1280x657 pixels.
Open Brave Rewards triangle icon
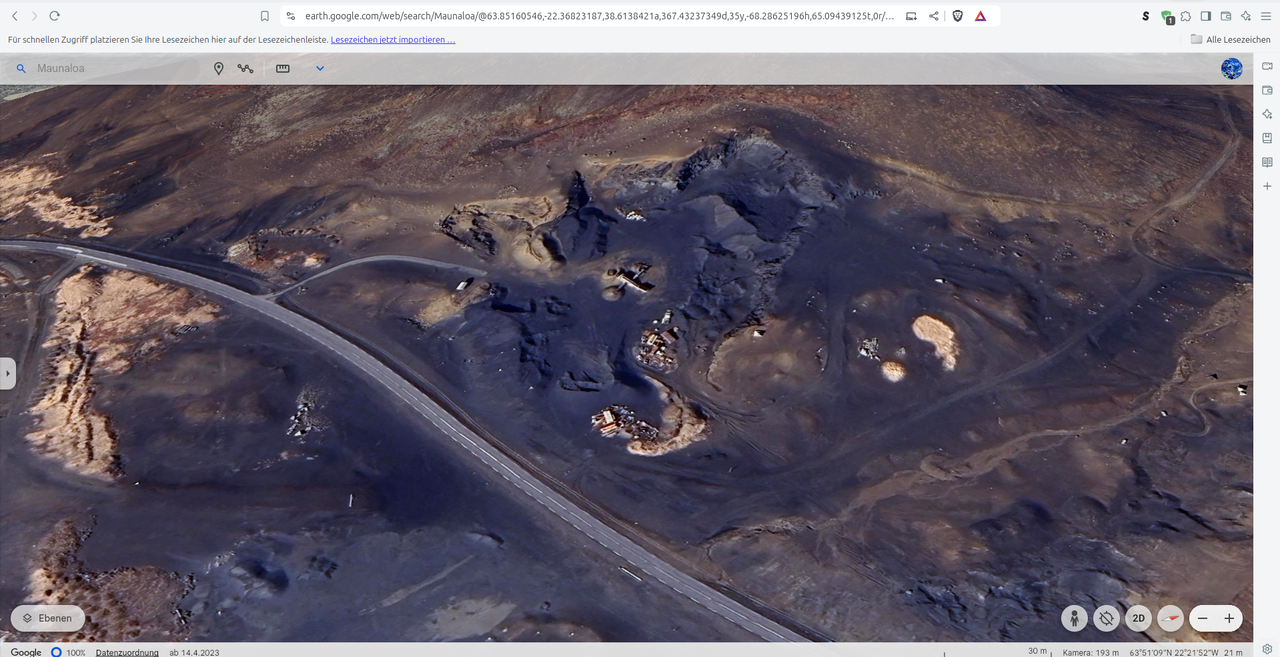981,16
